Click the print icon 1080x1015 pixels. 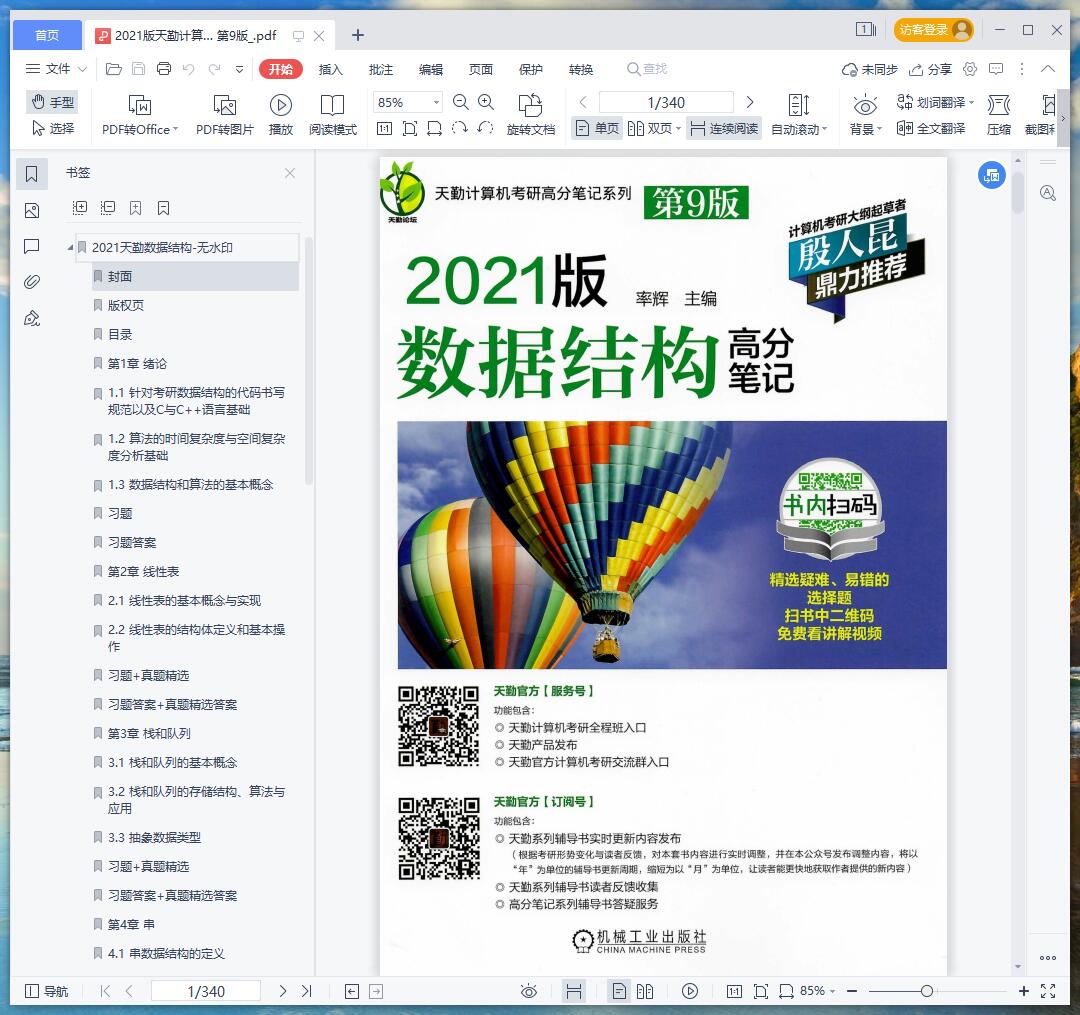click(x=164, y=69)
